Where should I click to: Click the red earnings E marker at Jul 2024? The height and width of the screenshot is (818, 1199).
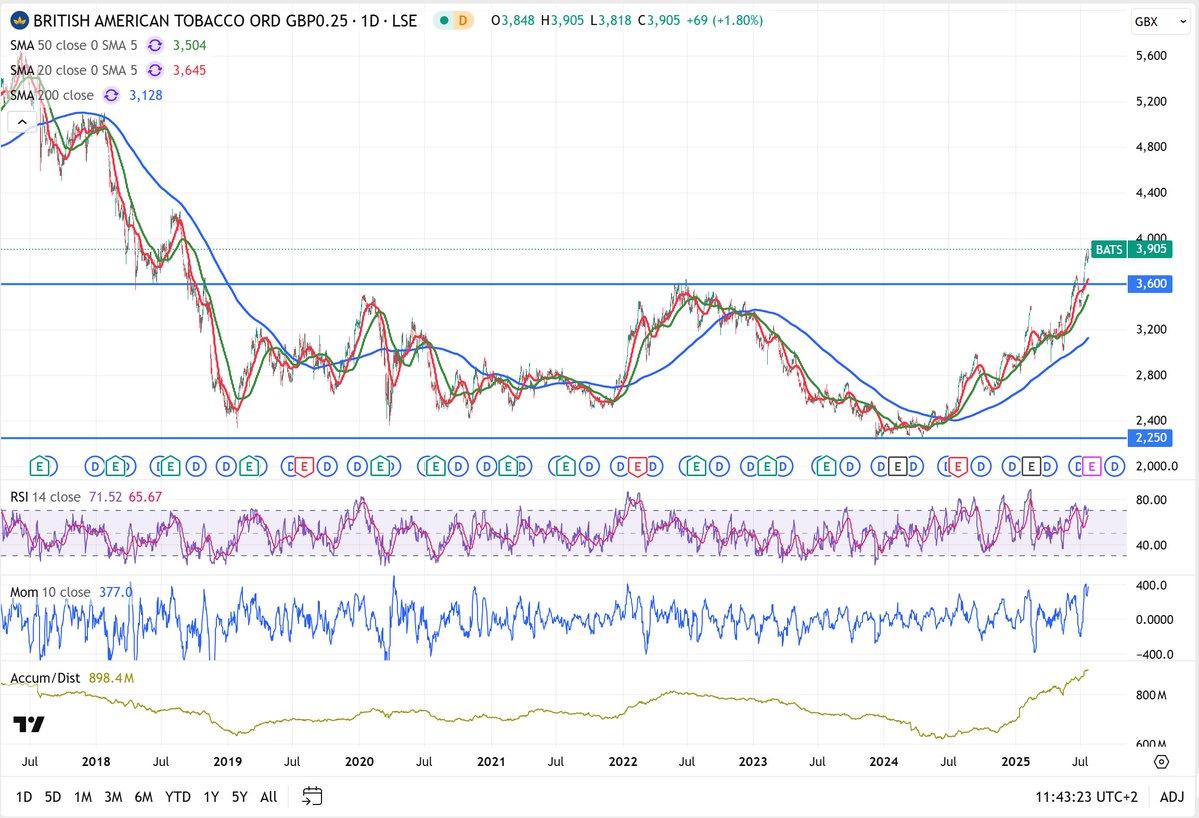point(957,466)
